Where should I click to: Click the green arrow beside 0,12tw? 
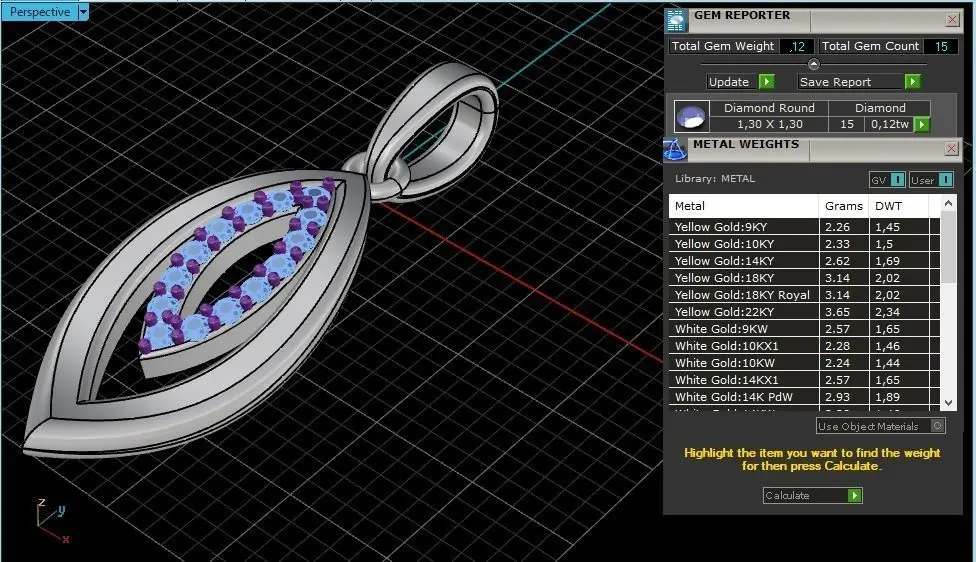pyautogui.click(x=922, y=124)
